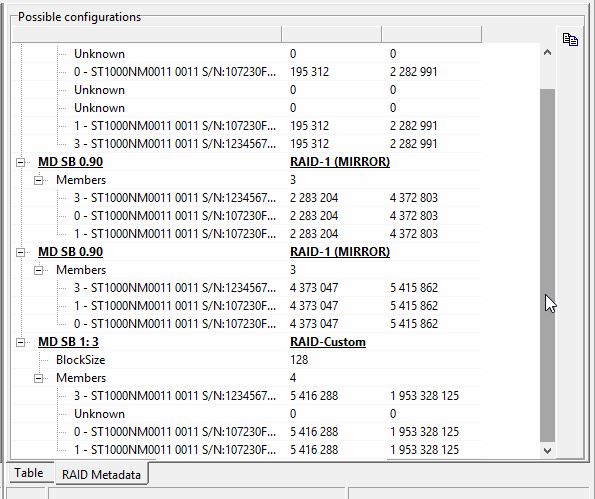Collapse the first MD SB 0.90 node
Viewport: 595px width, 499px height.
click(x=20, y=162)
